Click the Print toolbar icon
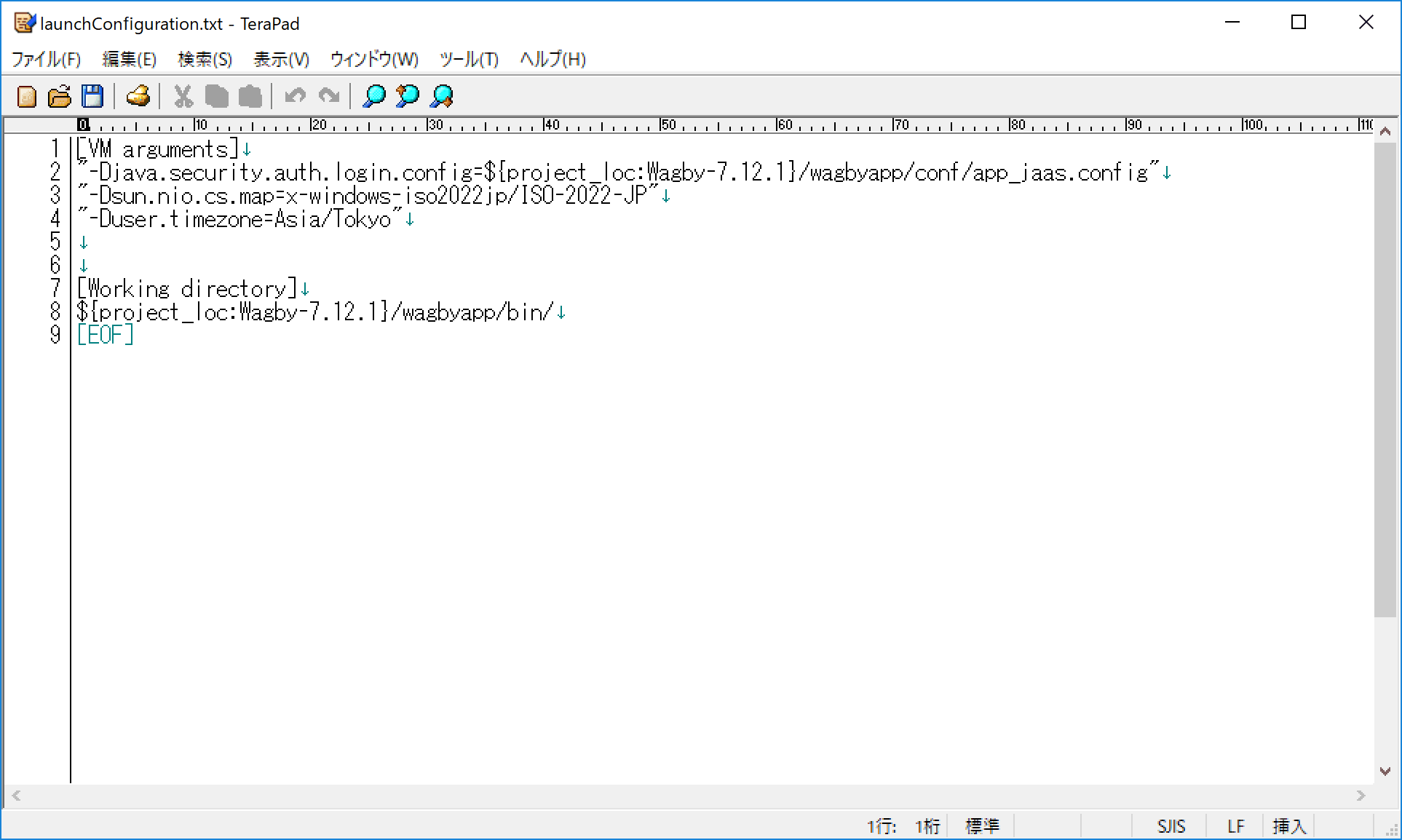Image resolution: width=1402 pixels, height=840 pixels. click(x=138, y=96)
